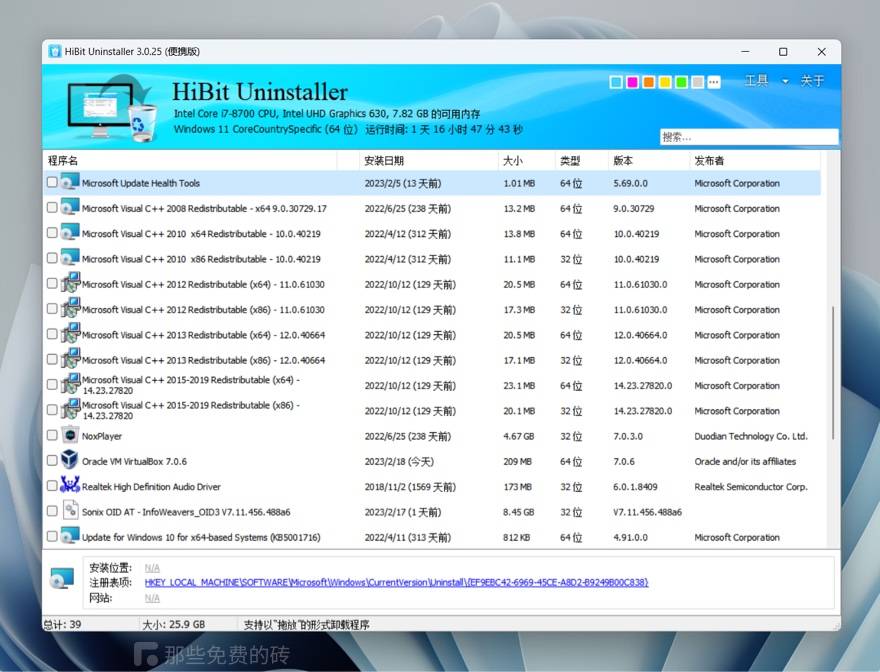Check the Microsoft Update Health Tools checkbox
Viewport: 880px width, 672px height.
click(52, 183)
